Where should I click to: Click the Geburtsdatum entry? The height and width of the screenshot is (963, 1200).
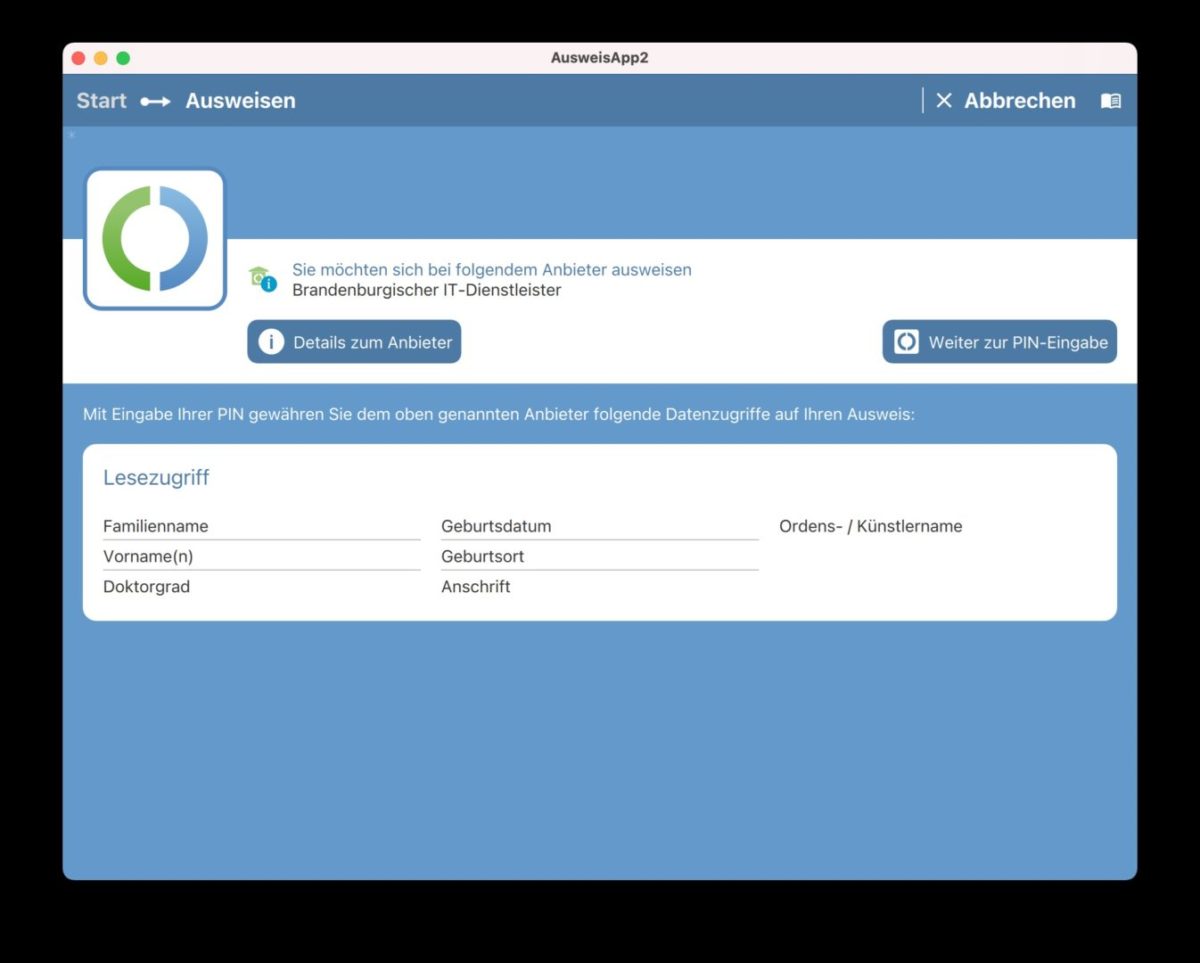pos(600,526)
